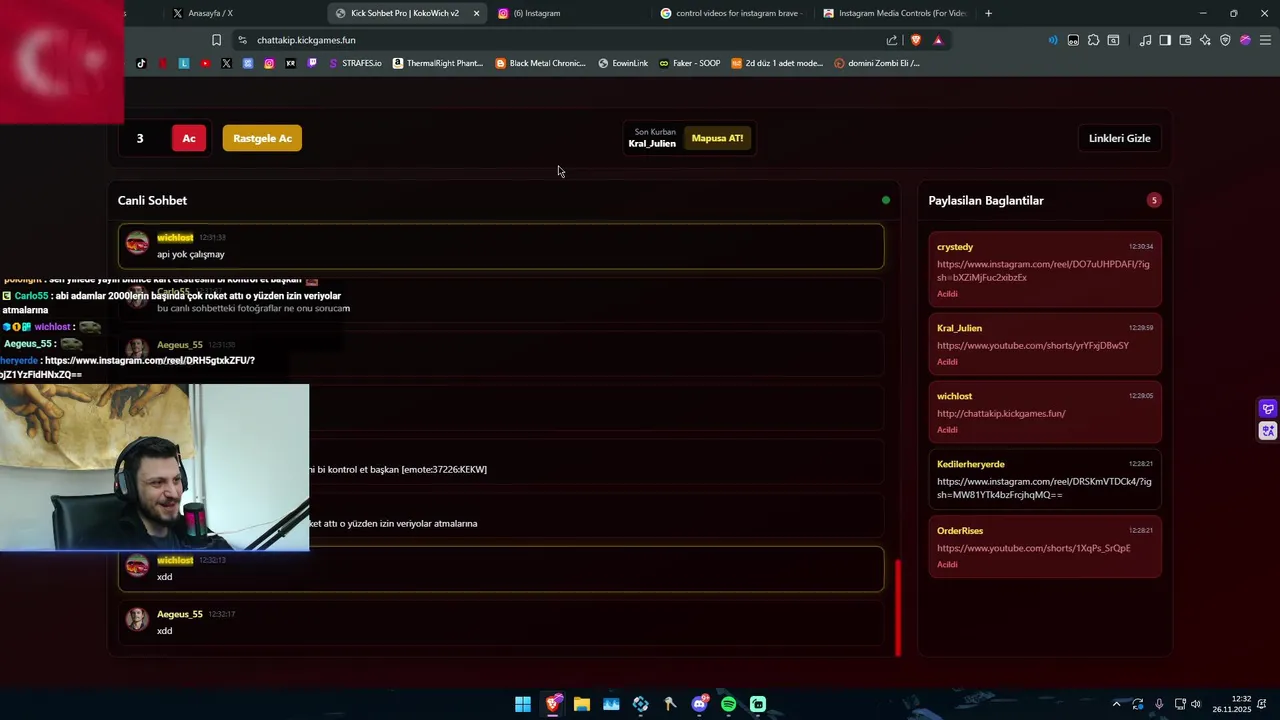The width and height of the screenshot is (1280, 720).
Task: Open a new browser tab
Action: [988, 13]
